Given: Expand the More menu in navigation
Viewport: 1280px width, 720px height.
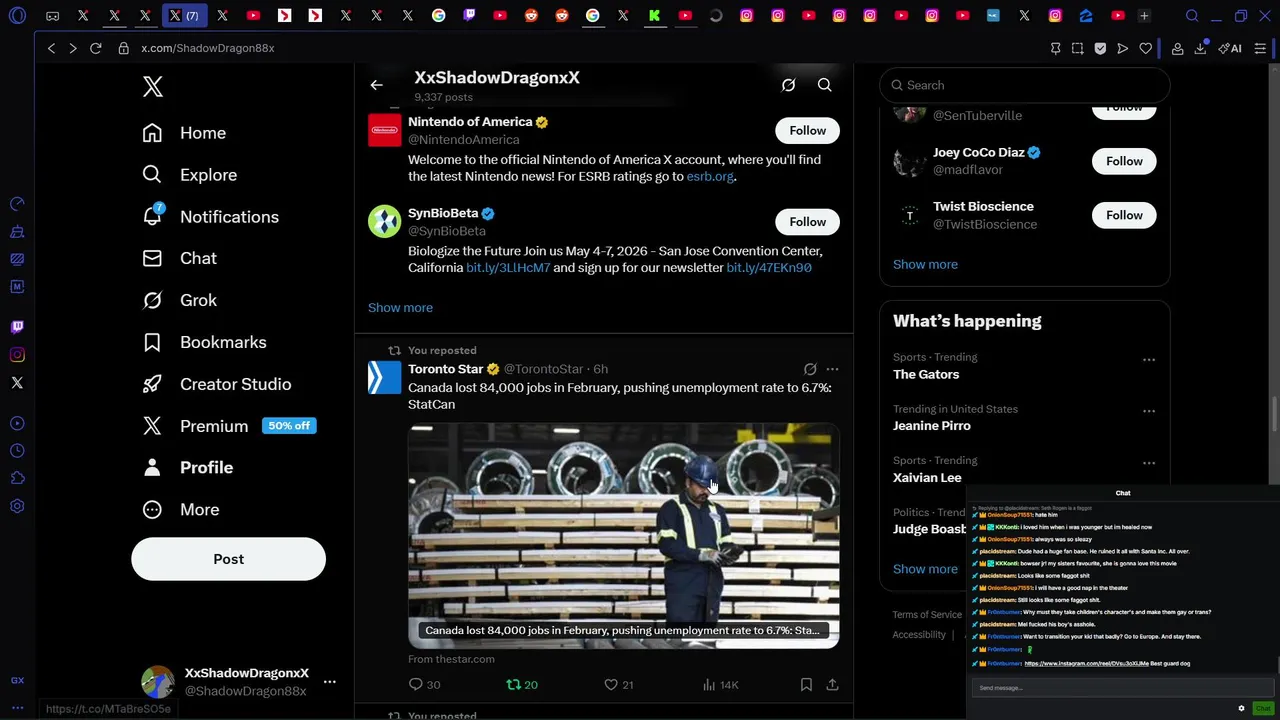Looking at the screenshot, I should pyautogui.click(x=181, y=510).
